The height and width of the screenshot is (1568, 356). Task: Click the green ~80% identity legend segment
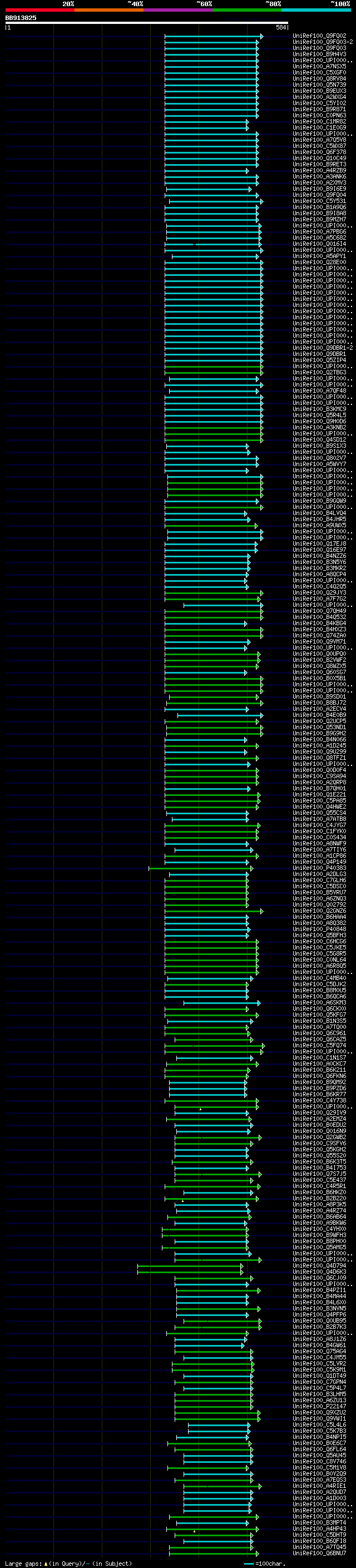click(x=247, y=11)
